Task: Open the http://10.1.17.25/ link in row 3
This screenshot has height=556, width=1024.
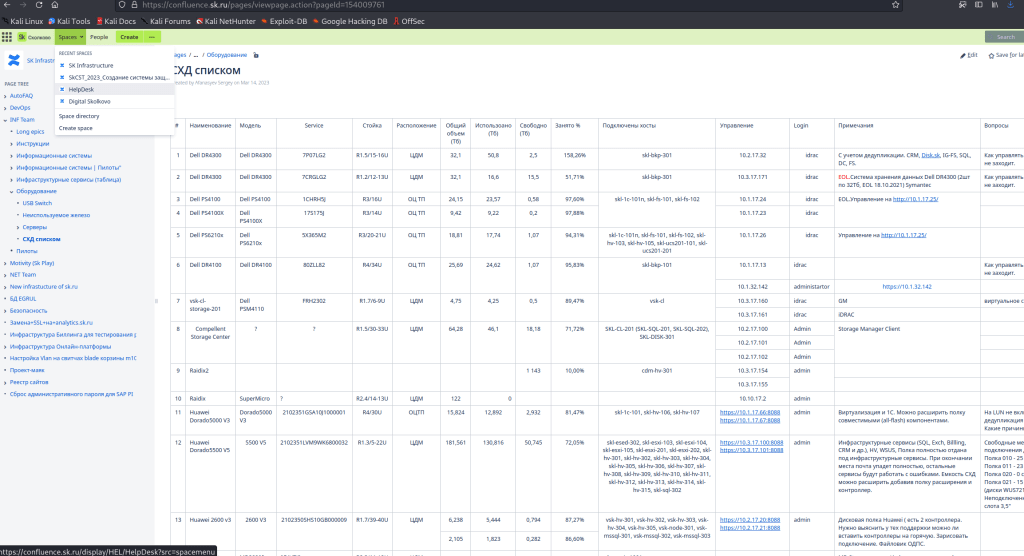Action: pos(909,199)
